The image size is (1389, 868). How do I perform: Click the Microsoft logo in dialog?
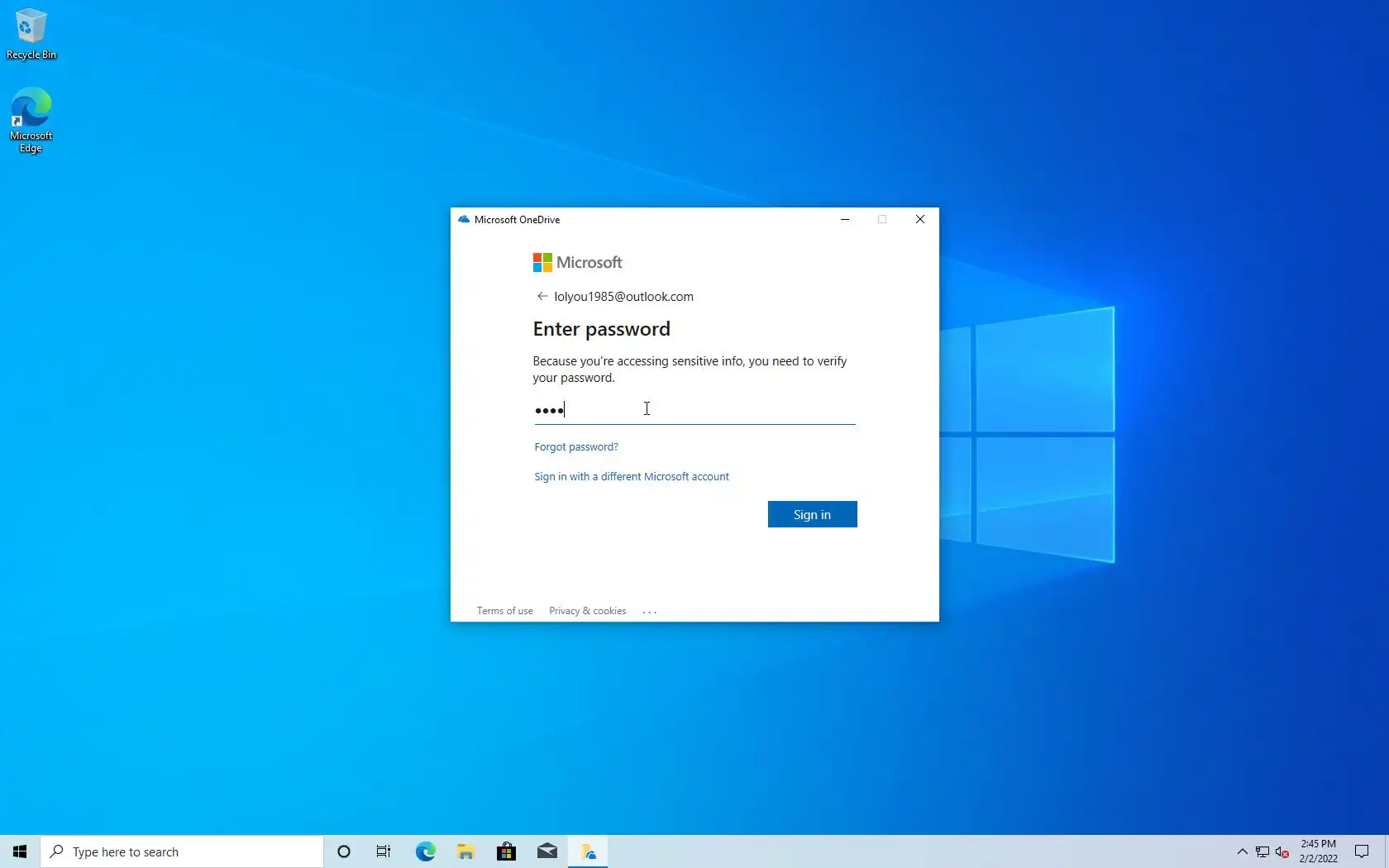pyautogui.click(x=577, y=262)
